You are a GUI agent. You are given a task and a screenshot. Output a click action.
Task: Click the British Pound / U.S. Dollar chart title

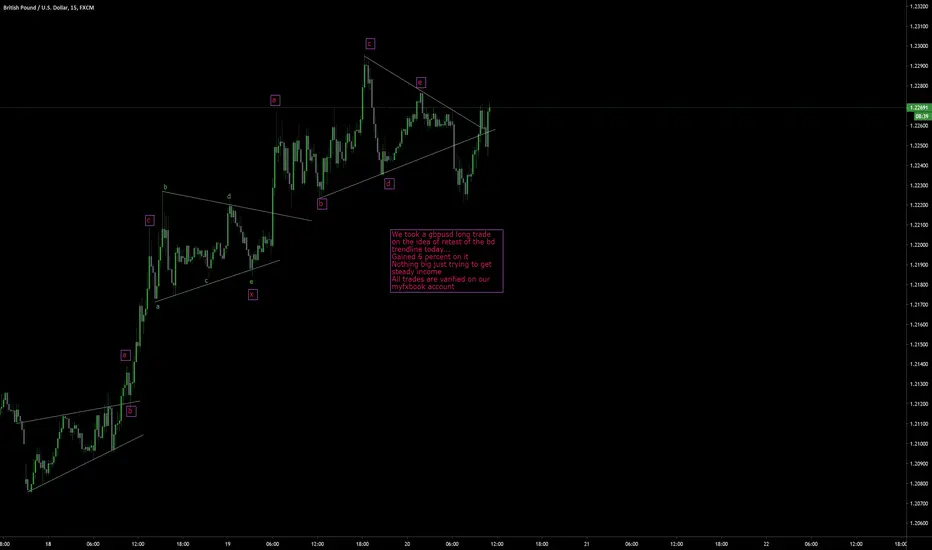(x=49, y=8)
